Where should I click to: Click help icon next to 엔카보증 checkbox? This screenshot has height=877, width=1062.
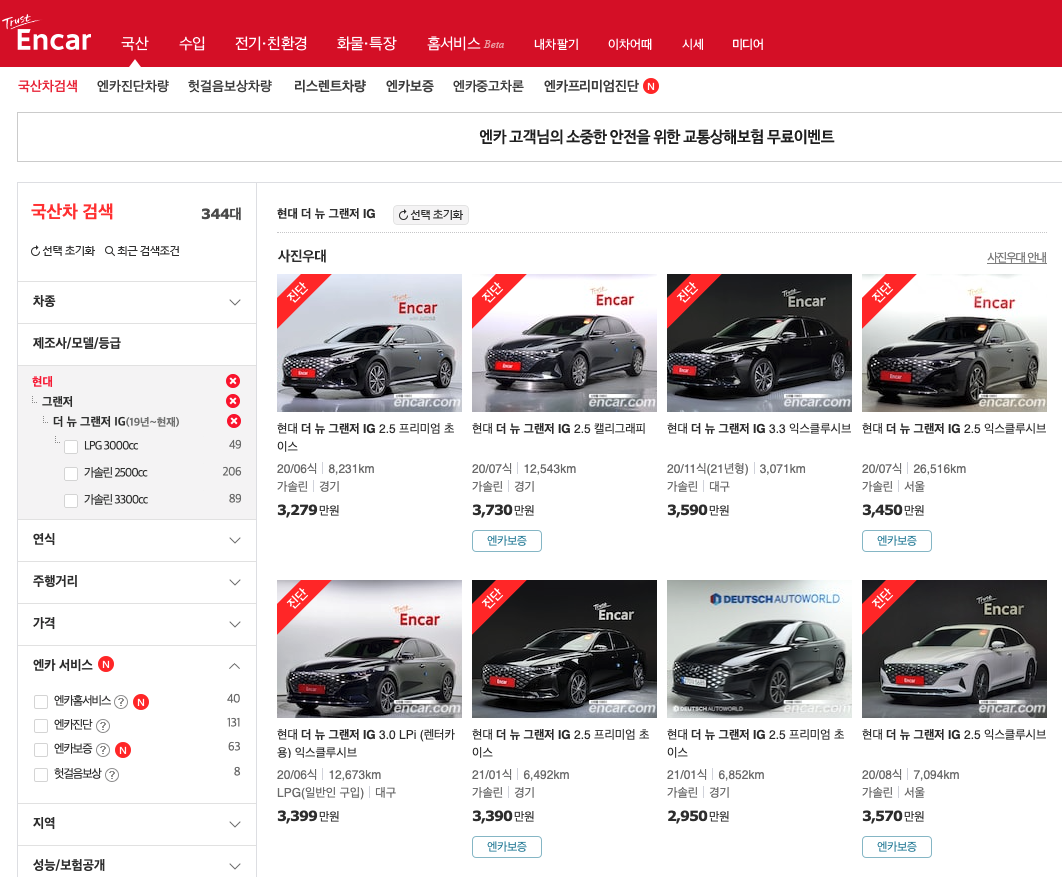point(103,750)
